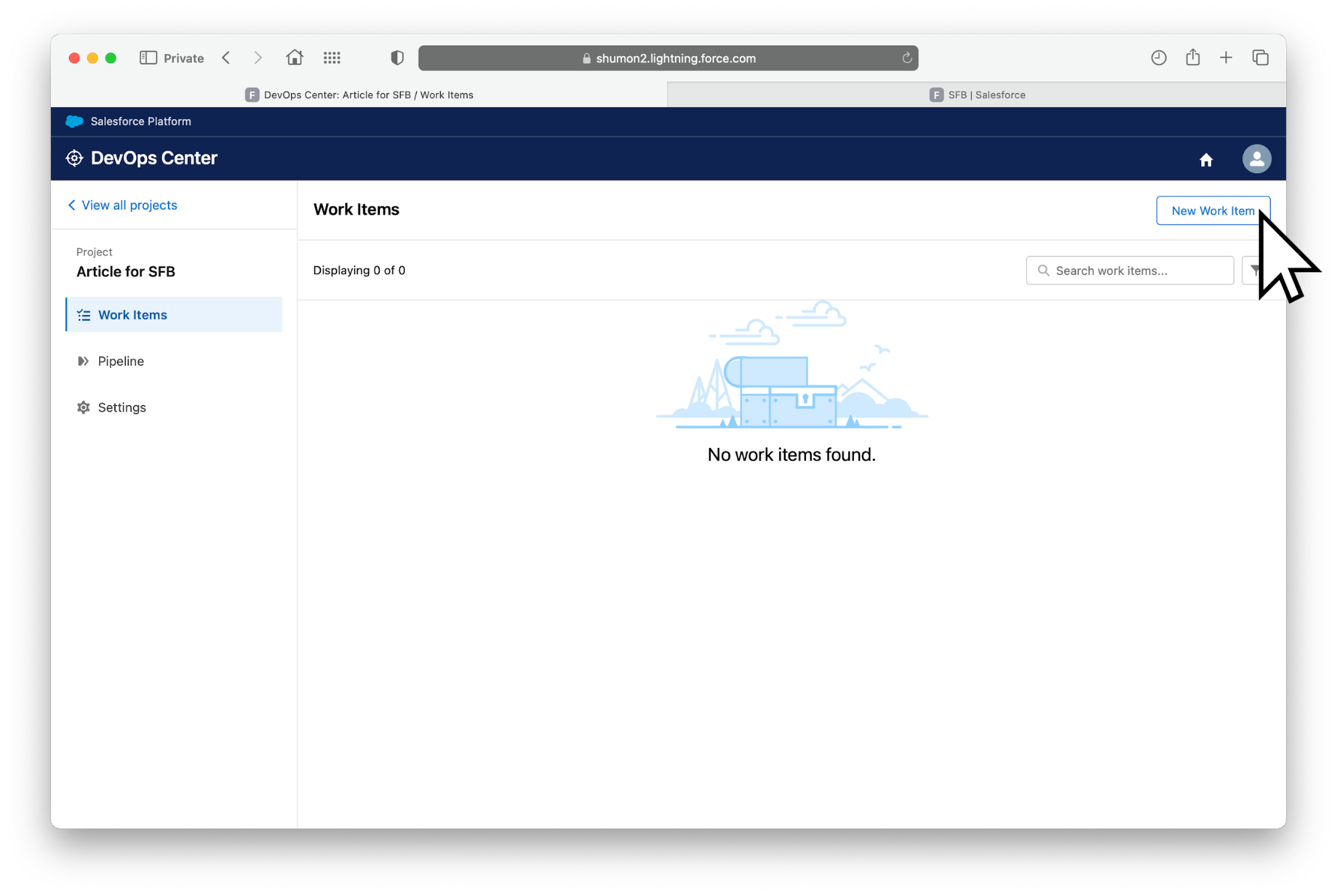Viewport: 1337px width, 896px height.
Task: Add a new browser tab
Action: click(x=1226, y=58)
